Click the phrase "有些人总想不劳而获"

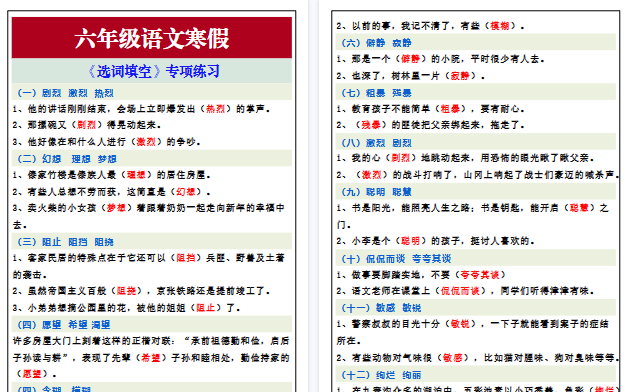click(72, 192)
